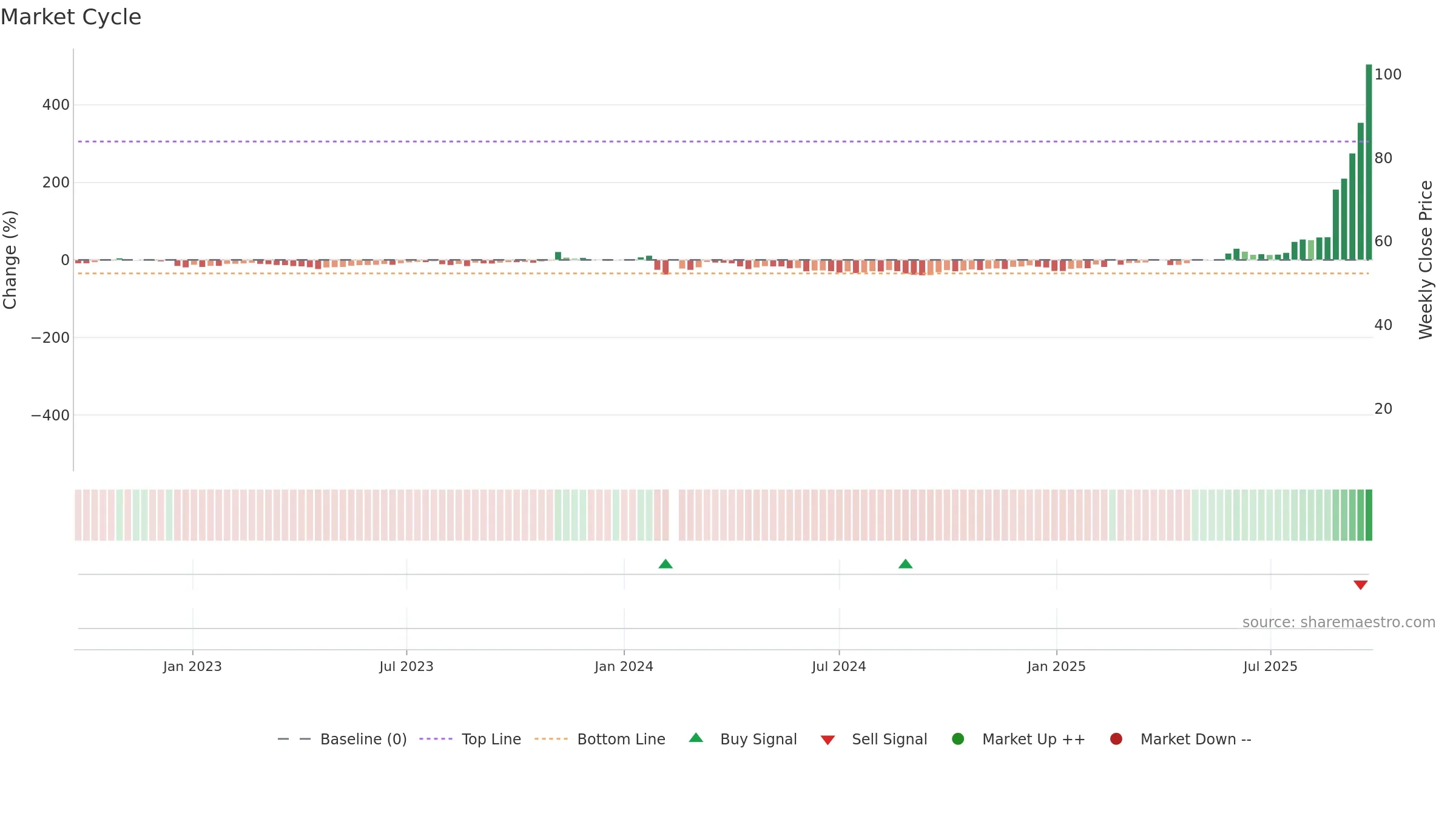Image resolution: width=1456 pixels, height=819 pixels.
Task: Click the Weekly Close Price axis title
Action: click(x=1426, y=260)
